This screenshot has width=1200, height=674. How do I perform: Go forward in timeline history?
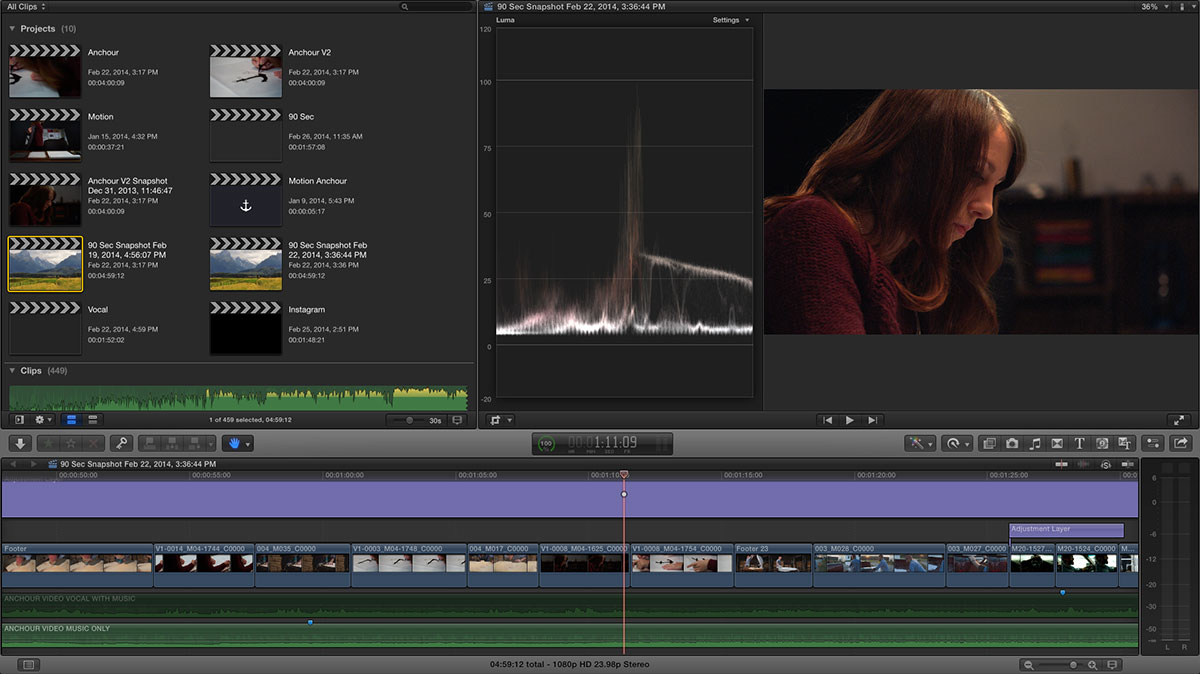tap(35, 464)
